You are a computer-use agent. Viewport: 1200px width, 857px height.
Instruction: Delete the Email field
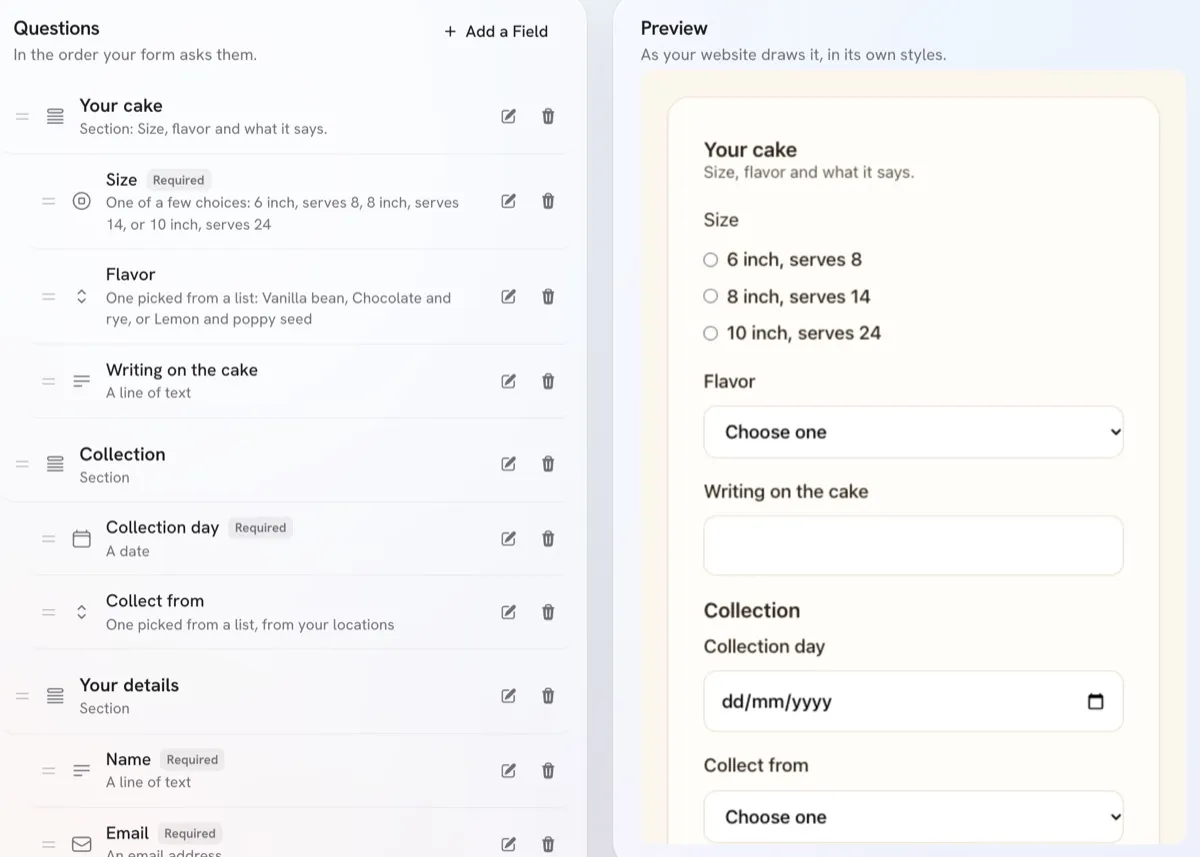pos(548,844)
